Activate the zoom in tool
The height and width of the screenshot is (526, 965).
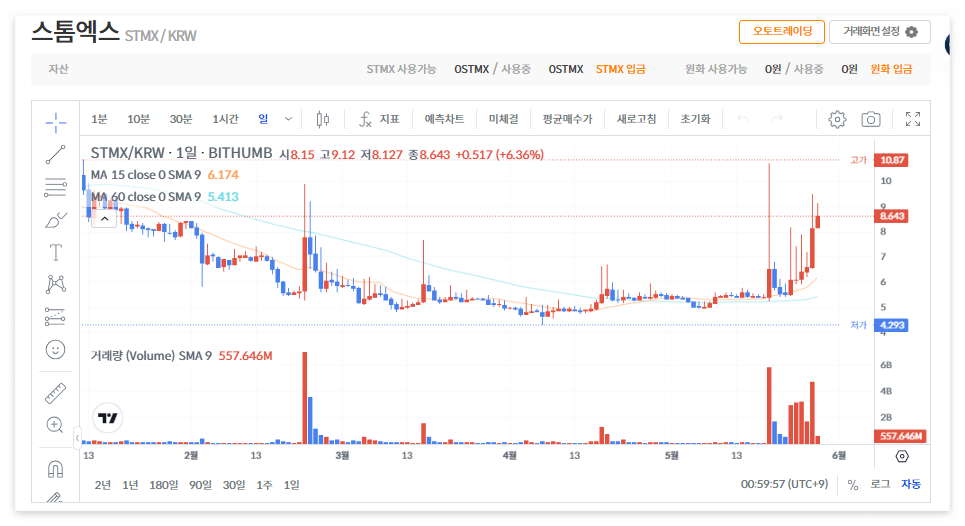tap(55, 425)
